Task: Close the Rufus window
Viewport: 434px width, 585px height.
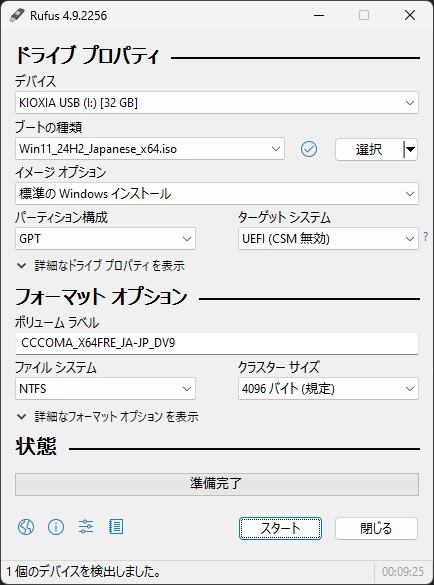Action: [410, 15]
